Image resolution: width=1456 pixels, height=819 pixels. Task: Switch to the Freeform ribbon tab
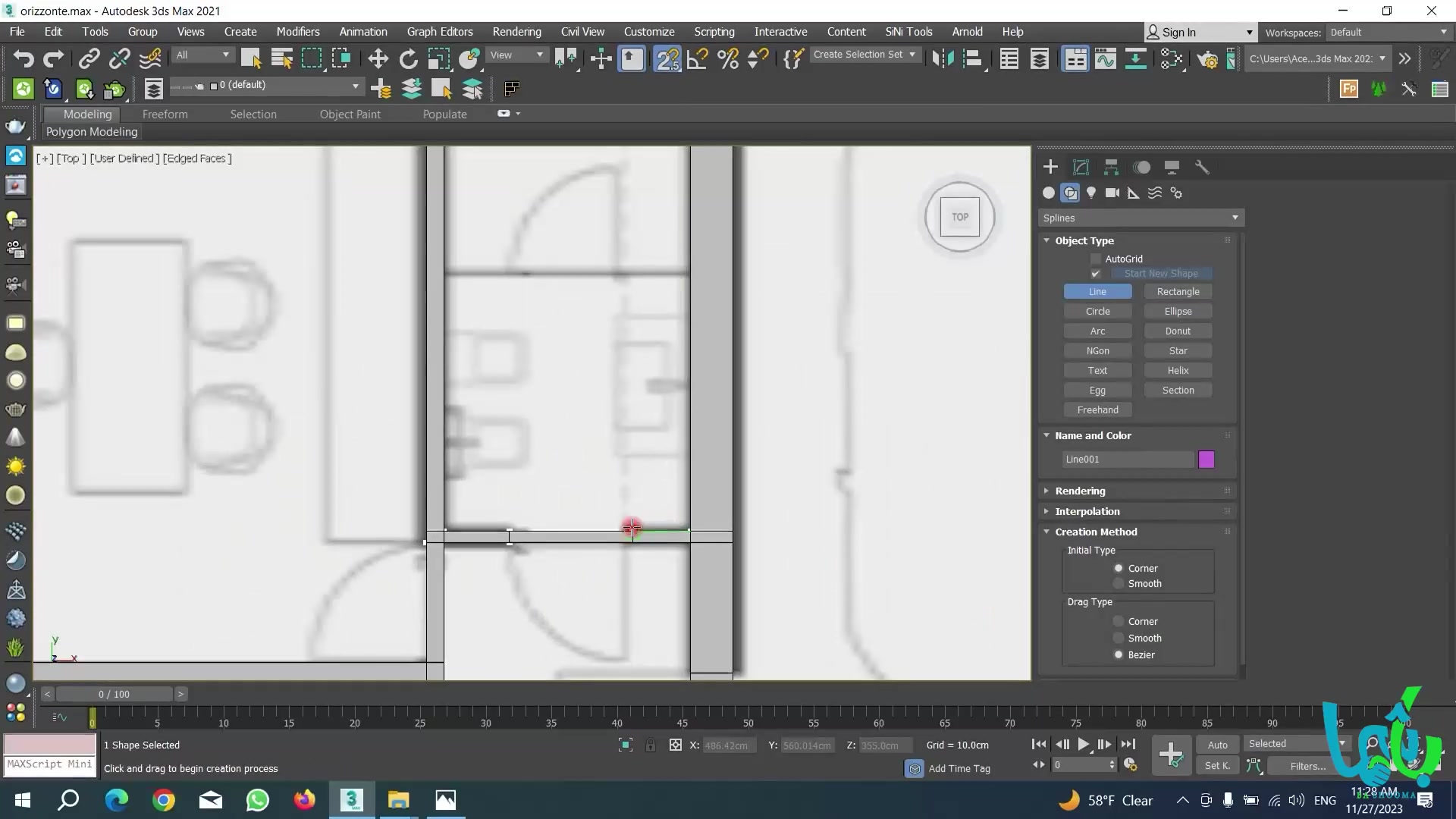click(x=165, y=114)
